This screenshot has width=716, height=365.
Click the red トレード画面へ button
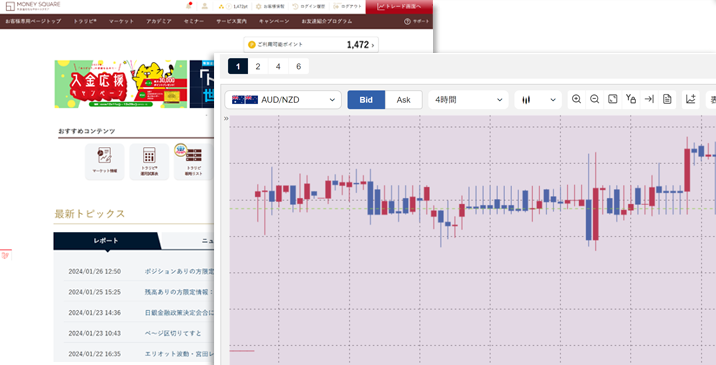tap(399, 6)
